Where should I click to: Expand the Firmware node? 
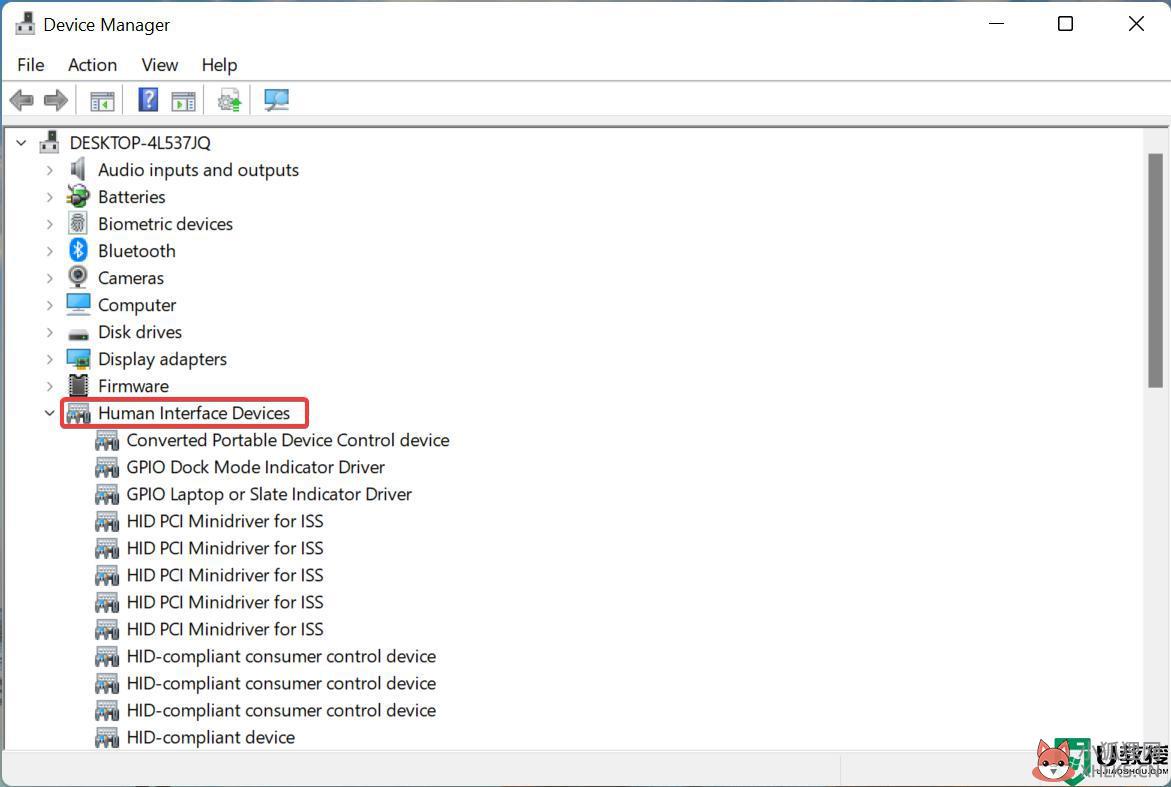click(x=49, y=386)
